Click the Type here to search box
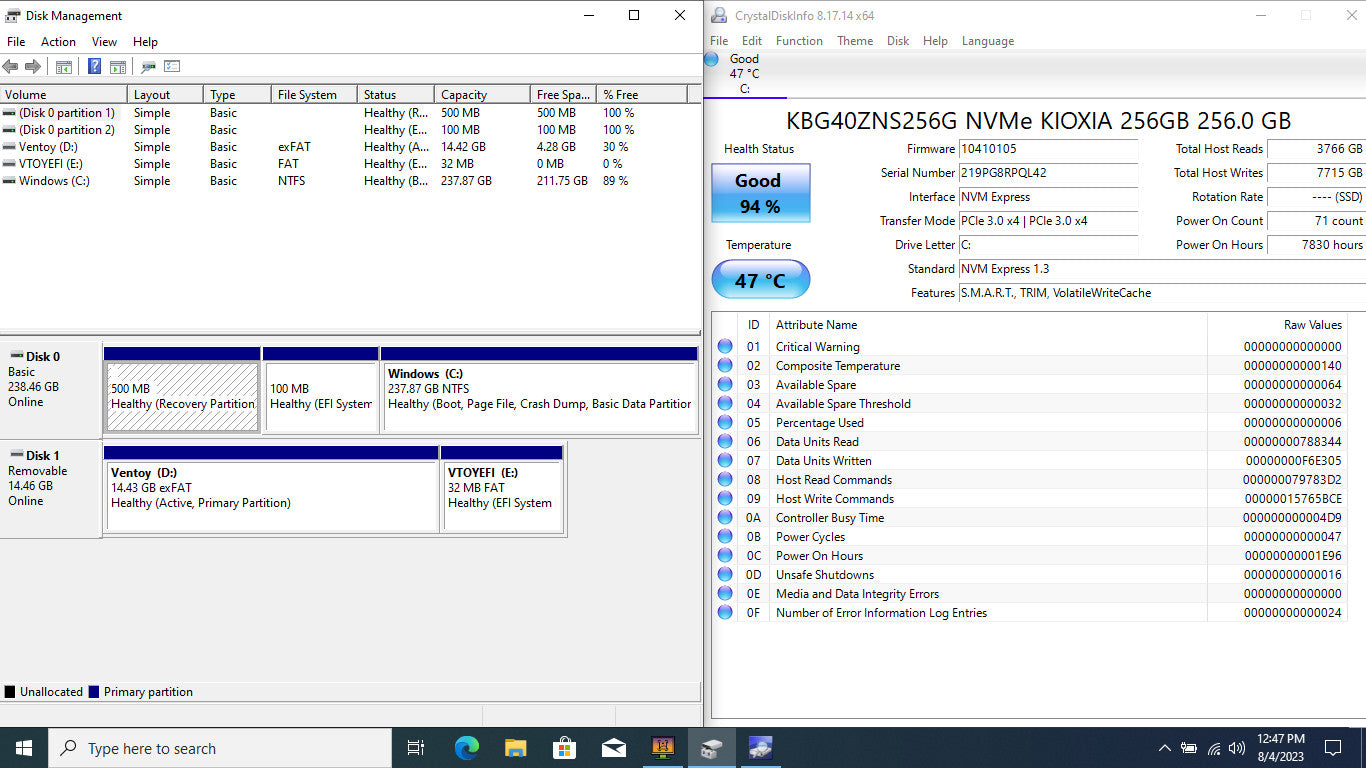 (220, 748)
